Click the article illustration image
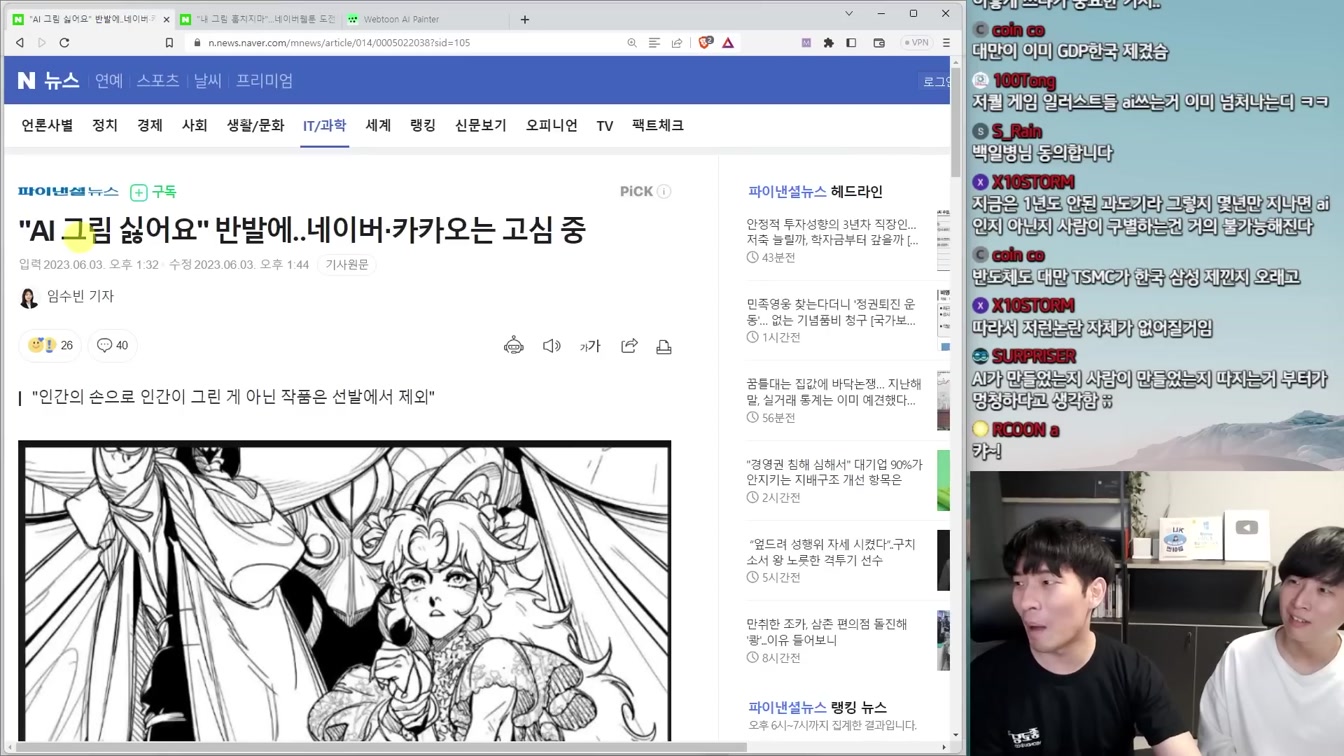 pos(344,591)
